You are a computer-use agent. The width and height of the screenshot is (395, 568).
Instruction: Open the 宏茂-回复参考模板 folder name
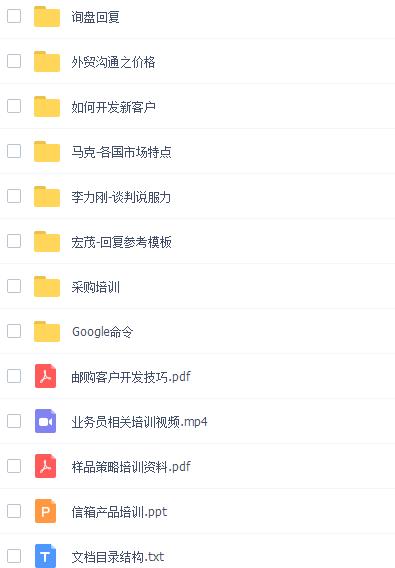pos(121,242)
